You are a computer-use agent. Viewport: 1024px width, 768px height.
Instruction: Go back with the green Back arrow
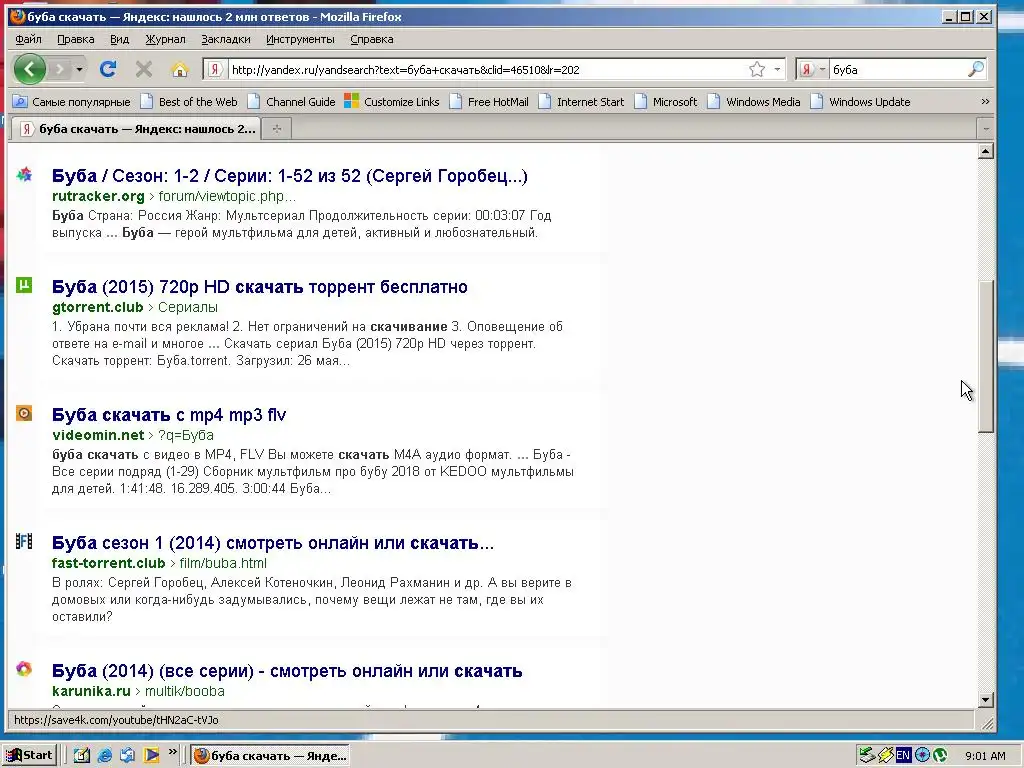tap(29, 69)
